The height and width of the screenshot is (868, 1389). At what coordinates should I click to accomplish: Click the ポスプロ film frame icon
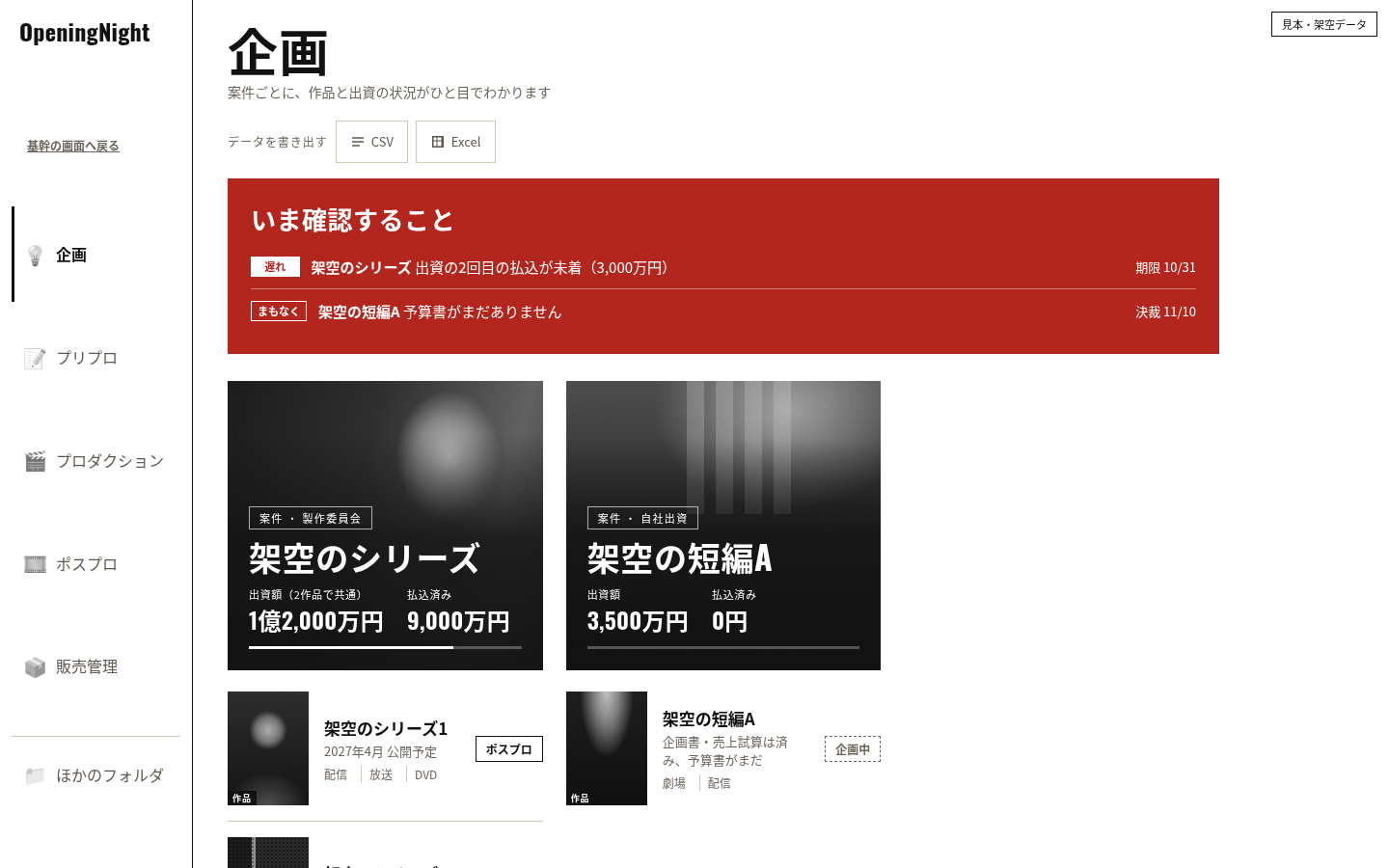coord(36,564)
